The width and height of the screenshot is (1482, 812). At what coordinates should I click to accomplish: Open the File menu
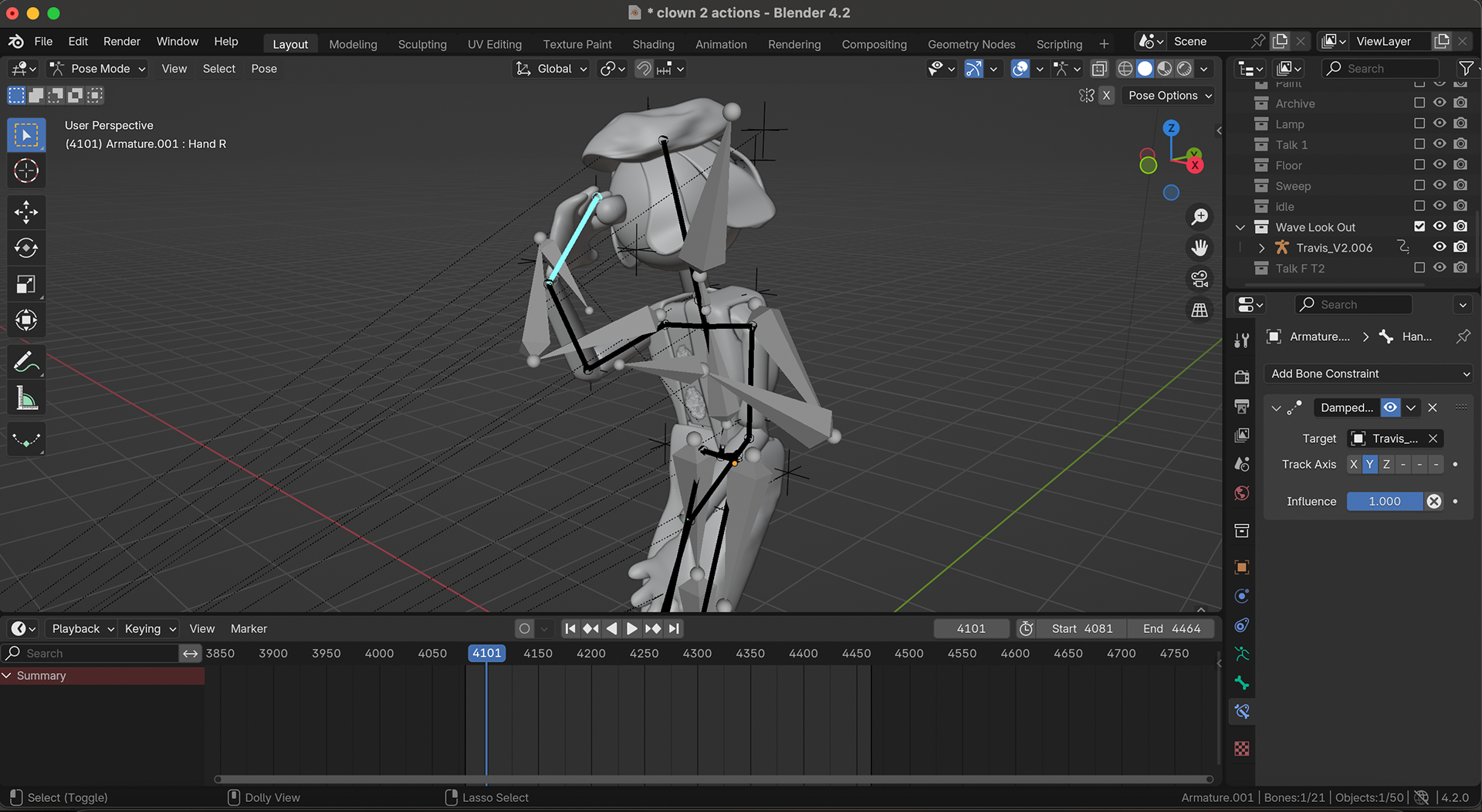click(x=43, y=41)
